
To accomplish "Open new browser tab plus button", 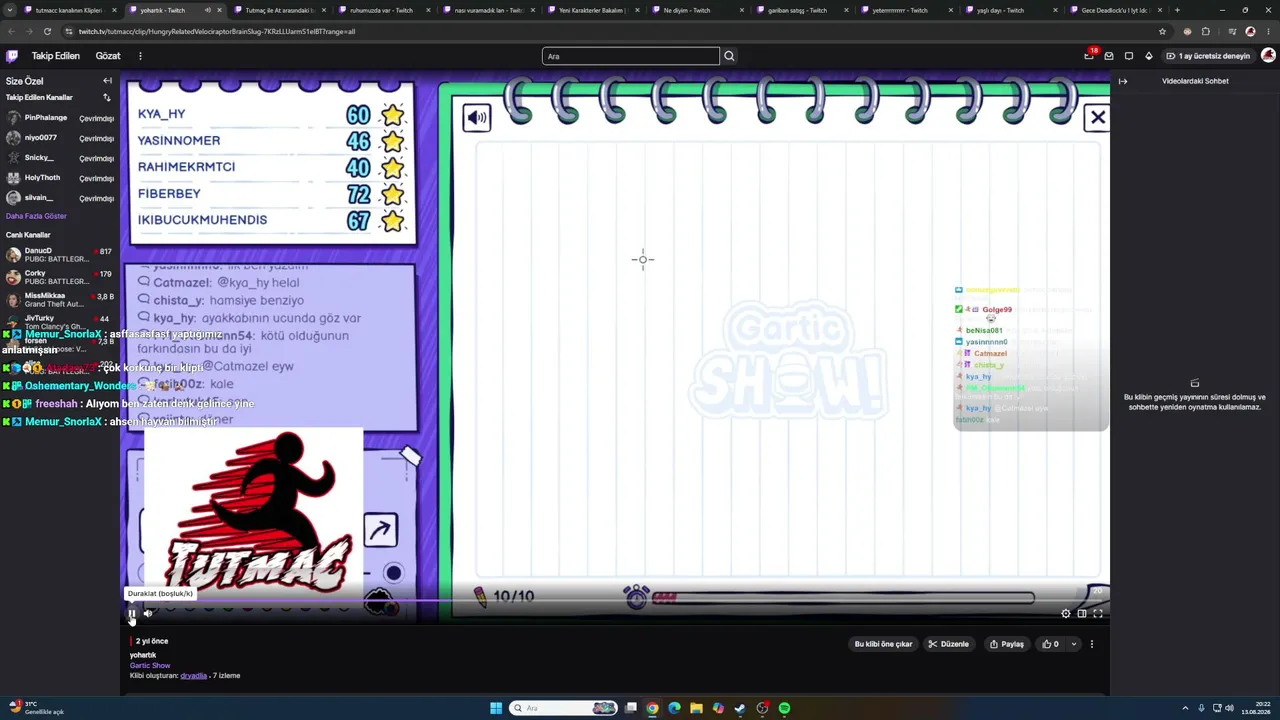I will [1177, 10].
